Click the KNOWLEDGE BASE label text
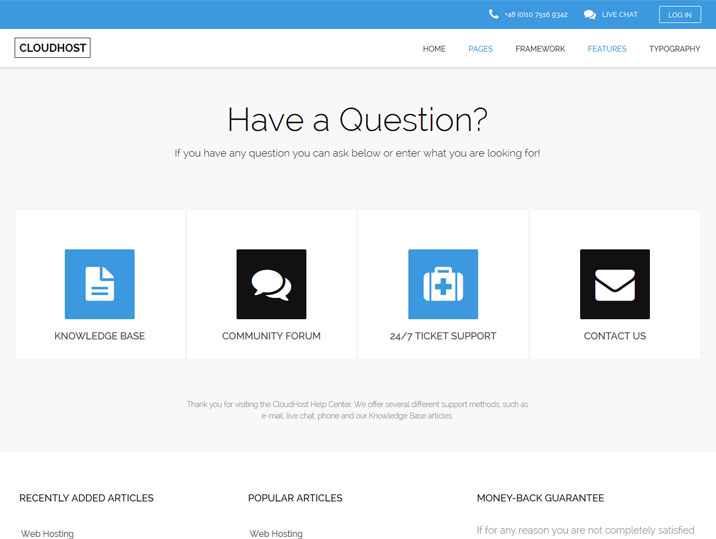This screenshot has height=539, width=716. point(99,336)
